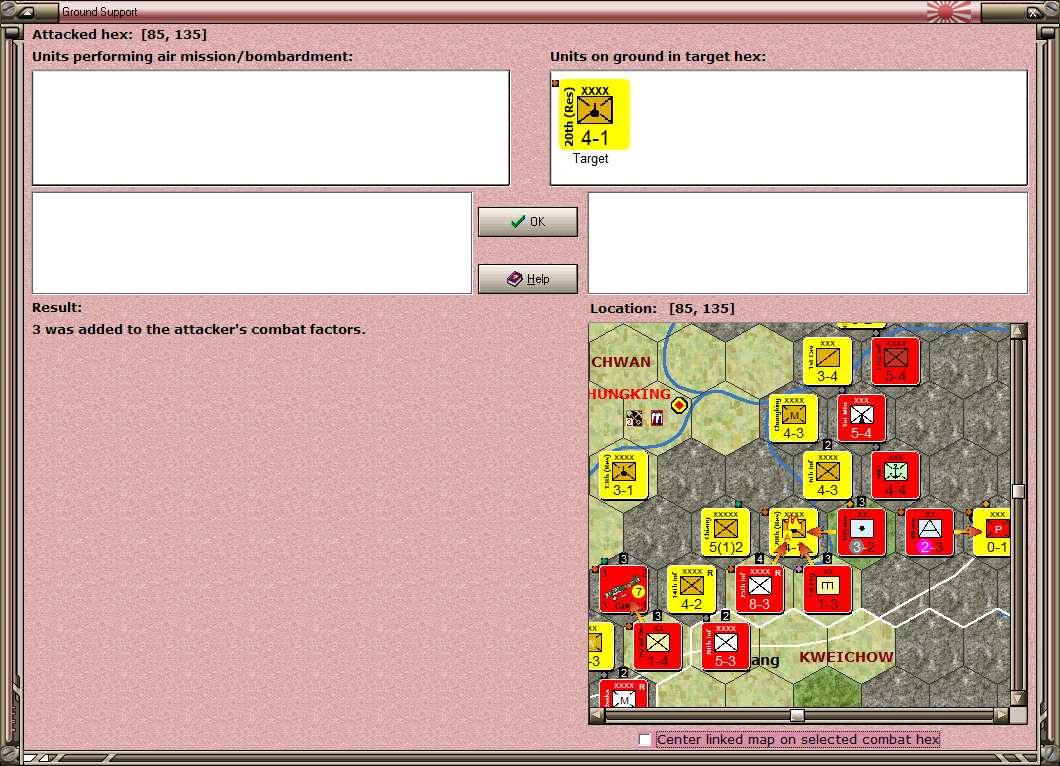This screenshot has height=766, width=1060.
Task: Click the KWEICHOW province label on map
Action: point(846,657)
